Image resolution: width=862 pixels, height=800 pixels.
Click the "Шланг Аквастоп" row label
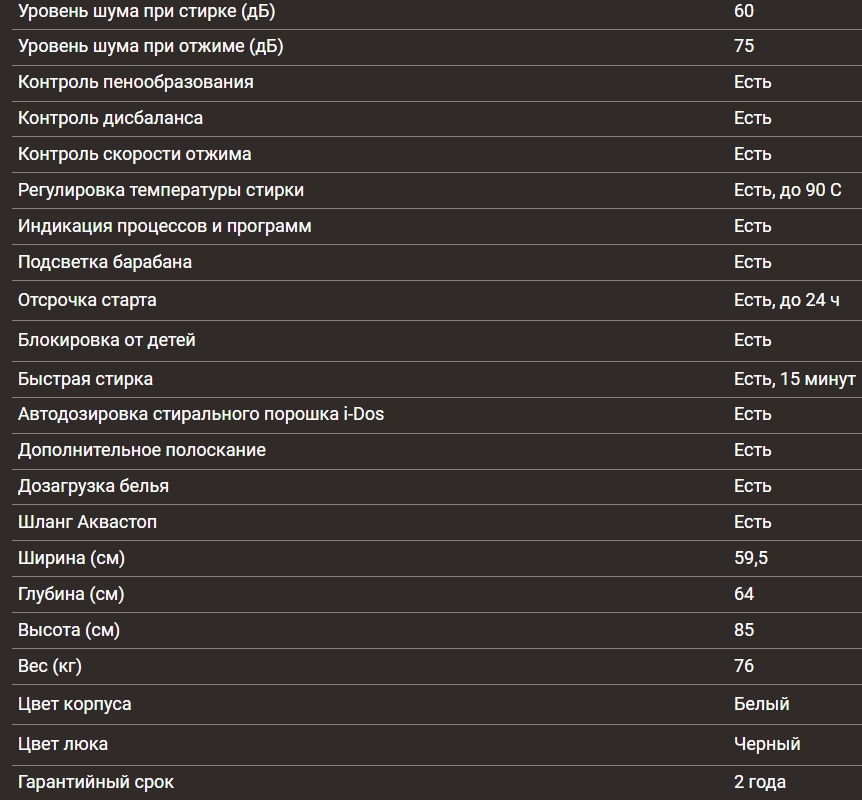(87, 522)
